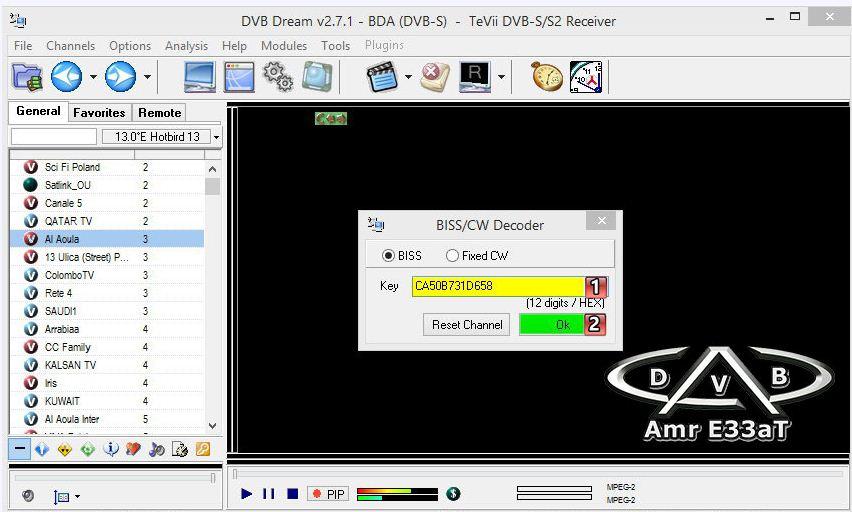Click the blue square snapshot toolbar icon
Viewport: 852px width, 512px height.
(317, 77)
